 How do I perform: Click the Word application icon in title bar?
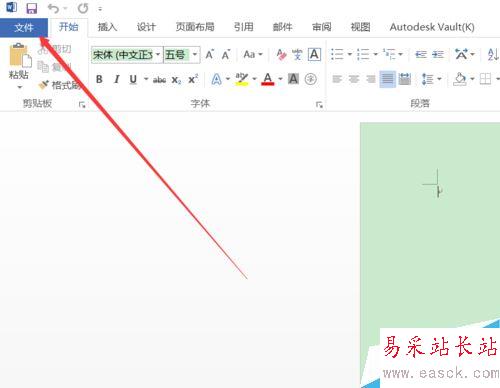point(11,7)
